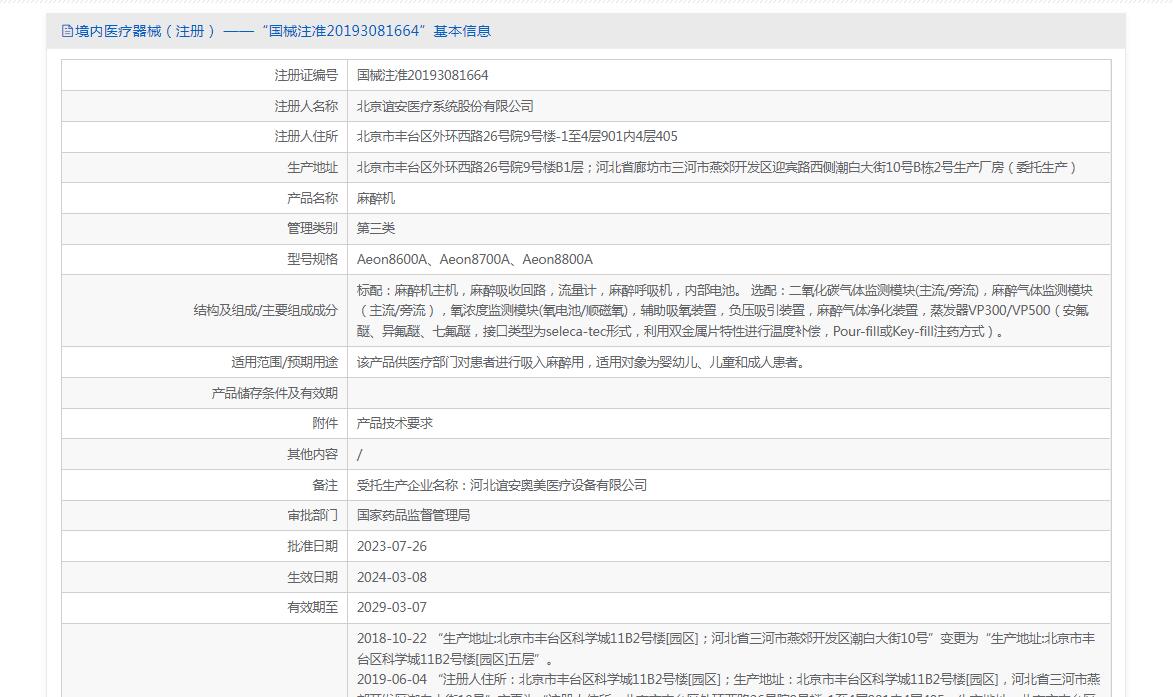Click the document icon in the header
1173x697 pixels.
click(x=67, y=31)
